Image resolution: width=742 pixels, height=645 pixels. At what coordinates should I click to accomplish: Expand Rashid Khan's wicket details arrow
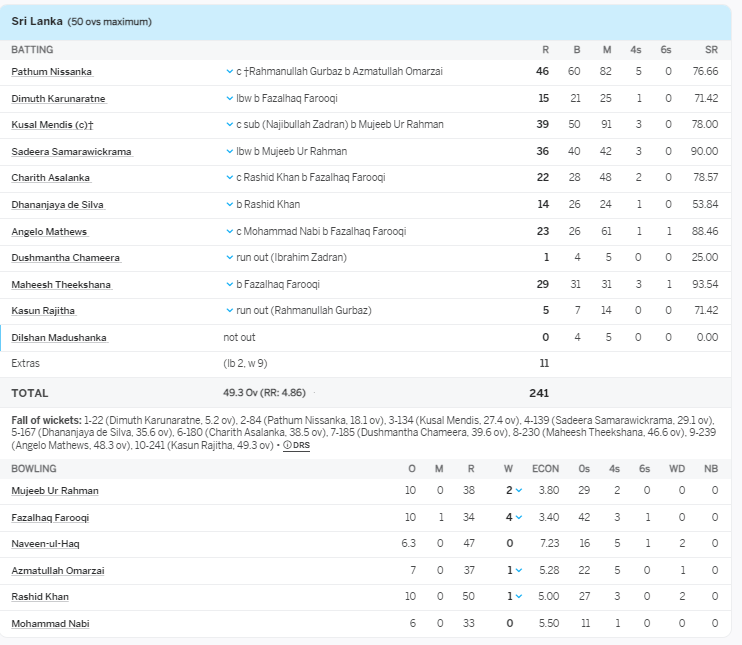(519, 597)
